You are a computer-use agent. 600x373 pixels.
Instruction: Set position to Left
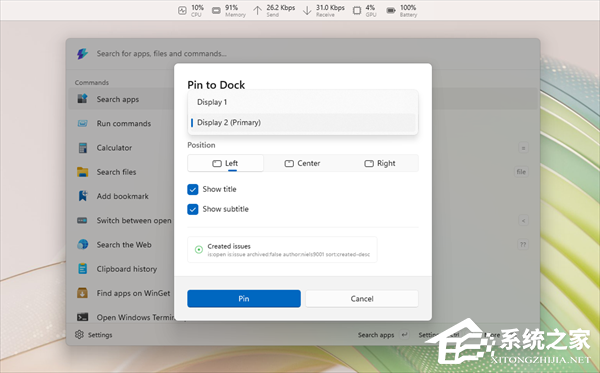click(225, 163)
